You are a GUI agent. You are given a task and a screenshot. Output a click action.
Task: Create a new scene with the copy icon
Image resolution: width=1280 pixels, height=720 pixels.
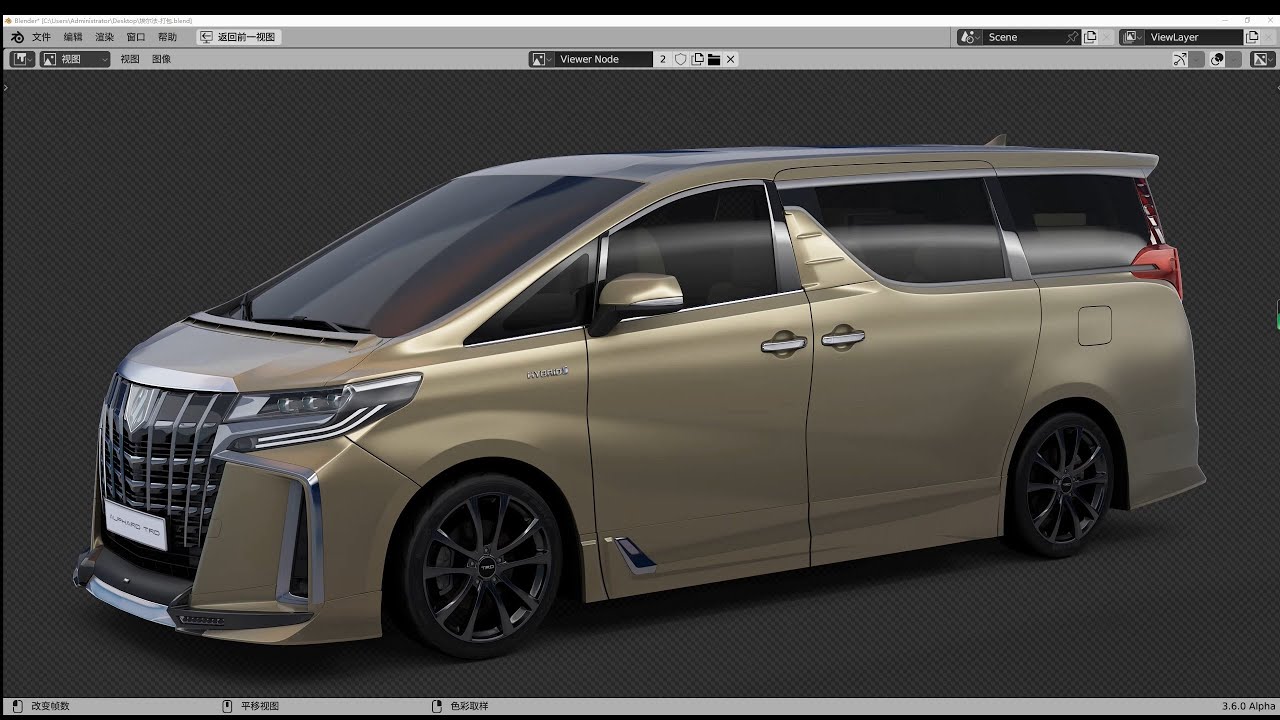click(1090, 37)
